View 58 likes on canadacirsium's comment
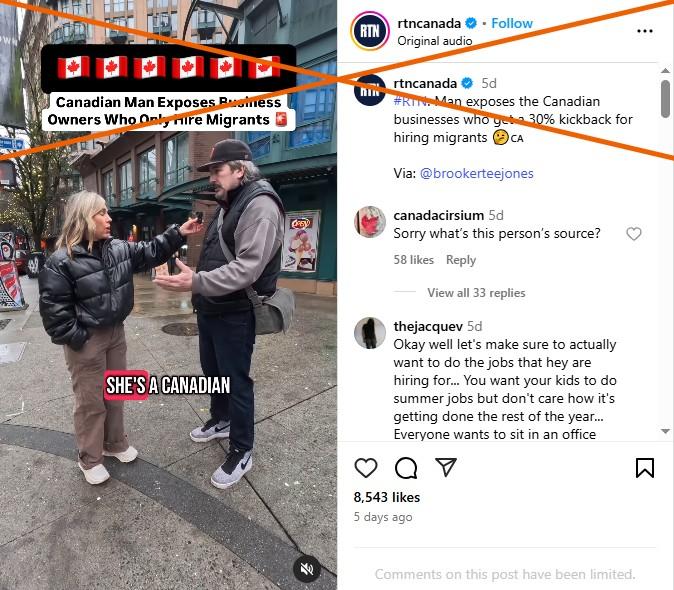Image resolution: width=674 pixels, height=590 pixels. tap(414, 260)
